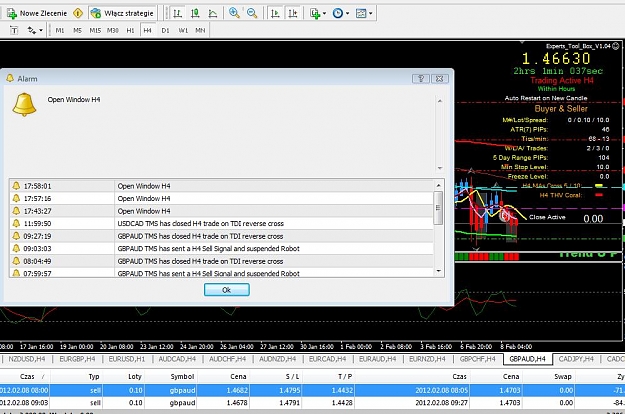Toggle Włącz strategie expert advisors button
Image resolution: width=625 pixels, height=414 pixels.
pos(122,13)
